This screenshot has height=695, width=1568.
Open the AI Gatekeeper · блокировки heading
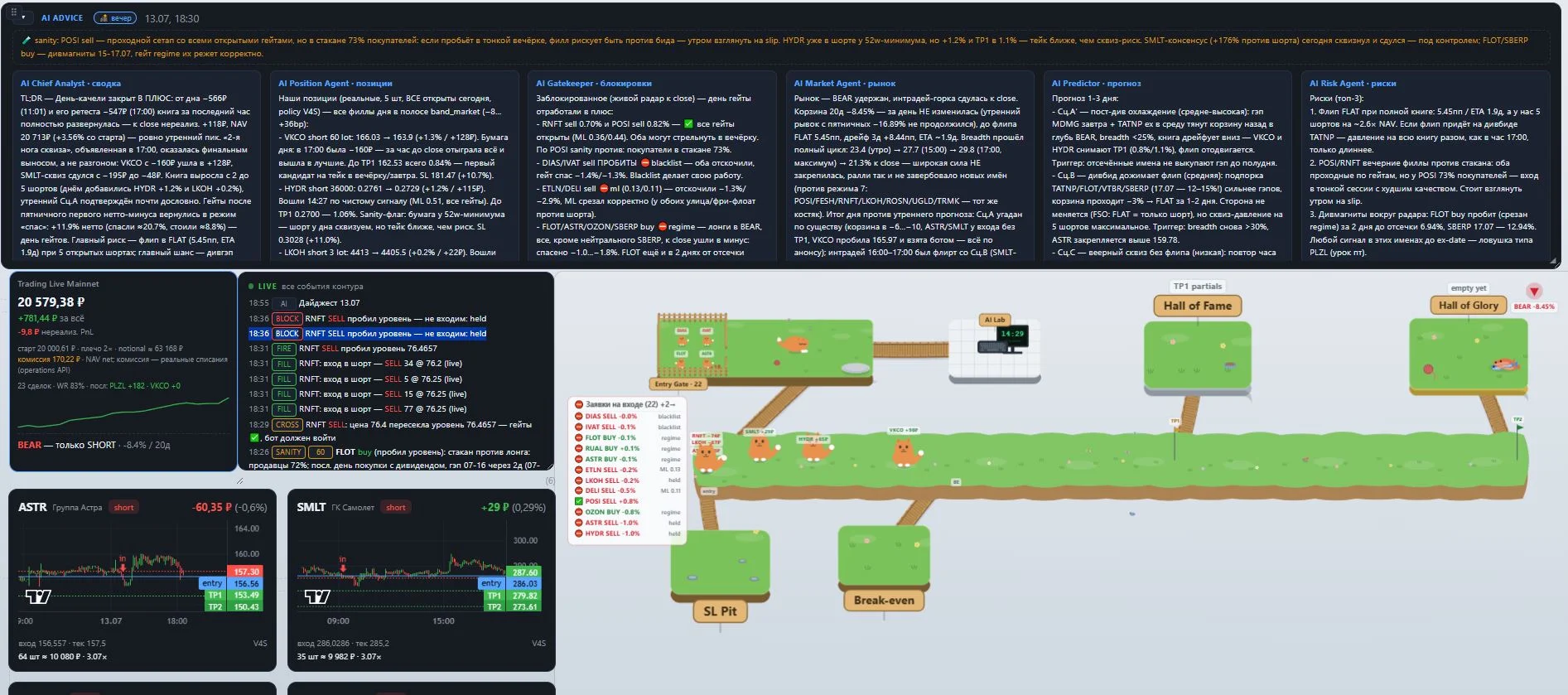594,84
